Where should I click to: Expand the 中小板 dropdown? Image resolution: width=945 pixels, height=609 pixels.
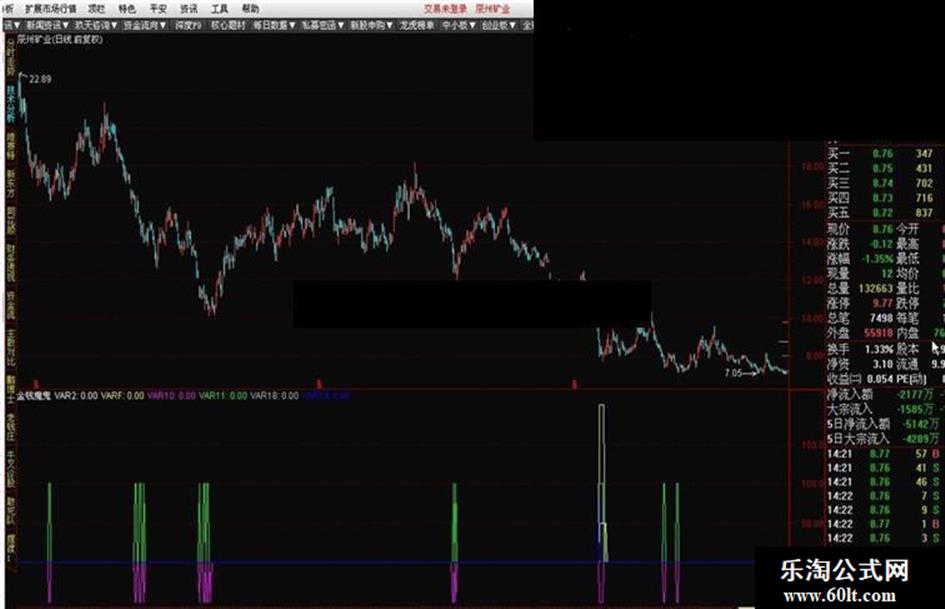click(459, 25)
